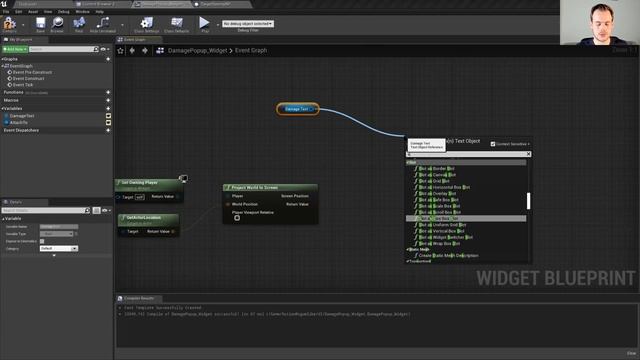This screenshot has width=640, height=360.
Task: Collapse the Graphs section in My Blueprint
Action: pyautogui.click(x=2, y=59)
